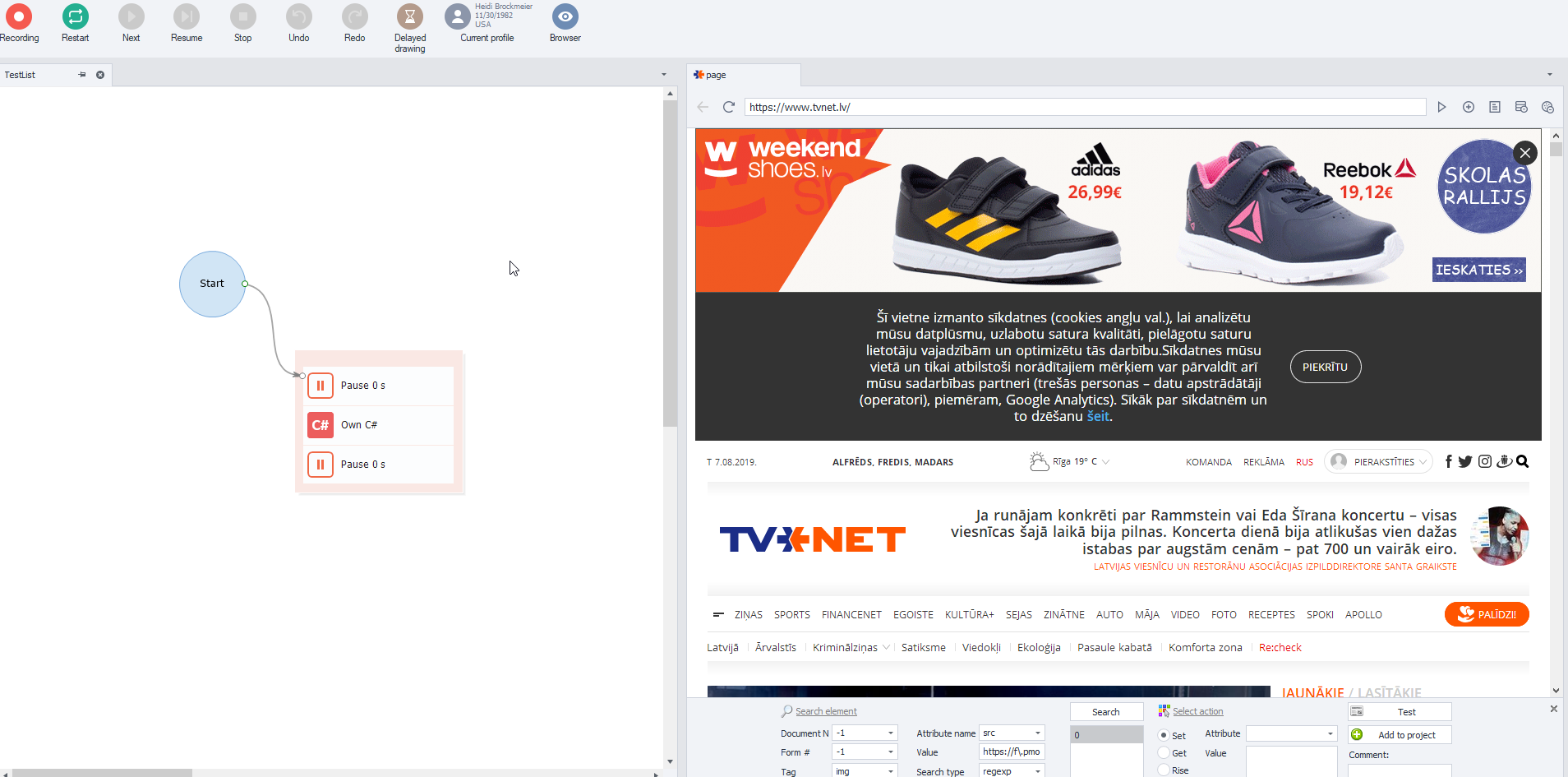Click the Test button
Viewport: 1568px width, 777px height.
point(1400,712)
